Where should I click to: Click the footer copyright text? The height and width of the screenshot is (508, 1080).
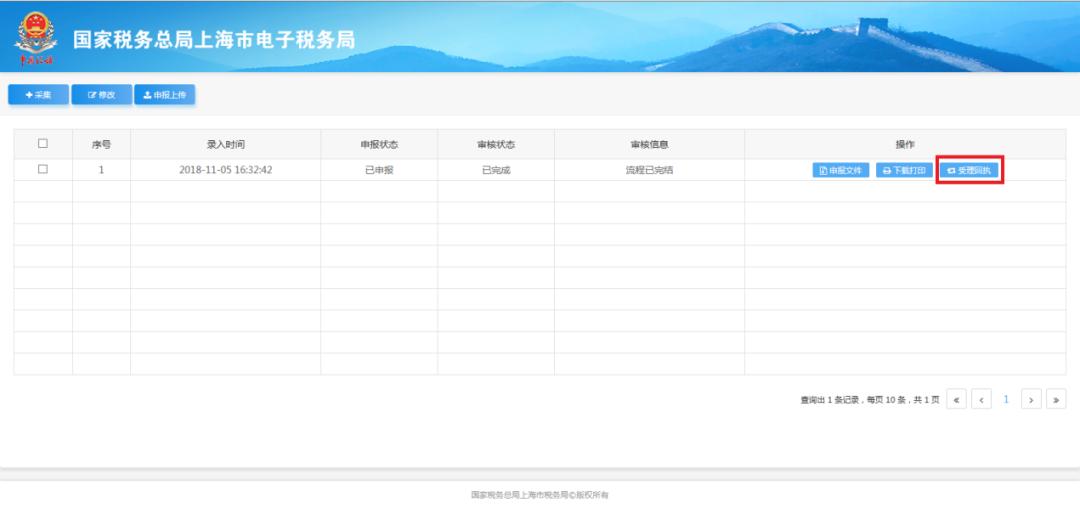540,495
